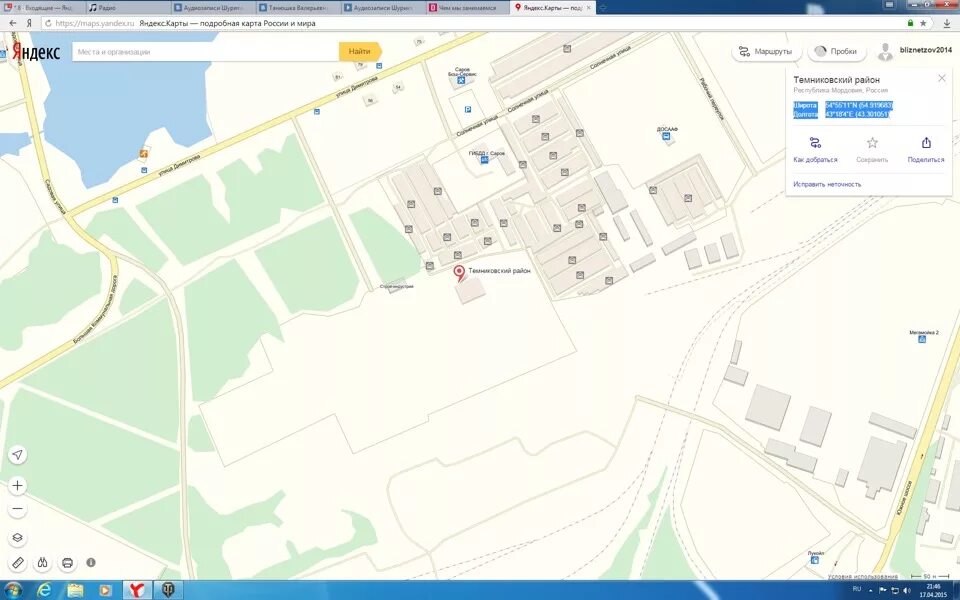Viewport: 960px width, 600px height.
Task: Bookmark page with address bar star
Action: [x=923, y=23]
